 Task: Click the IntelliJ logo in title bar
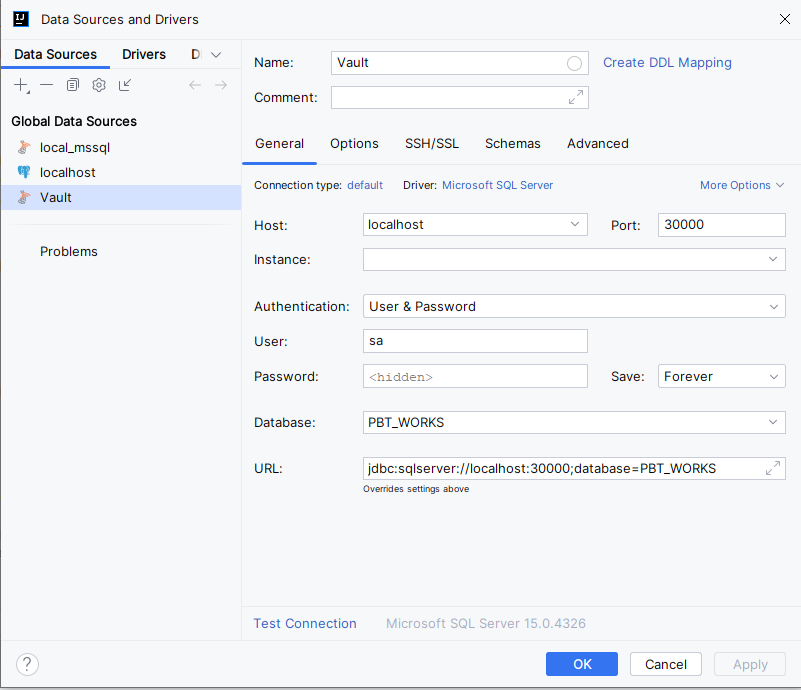coord(21,19)
